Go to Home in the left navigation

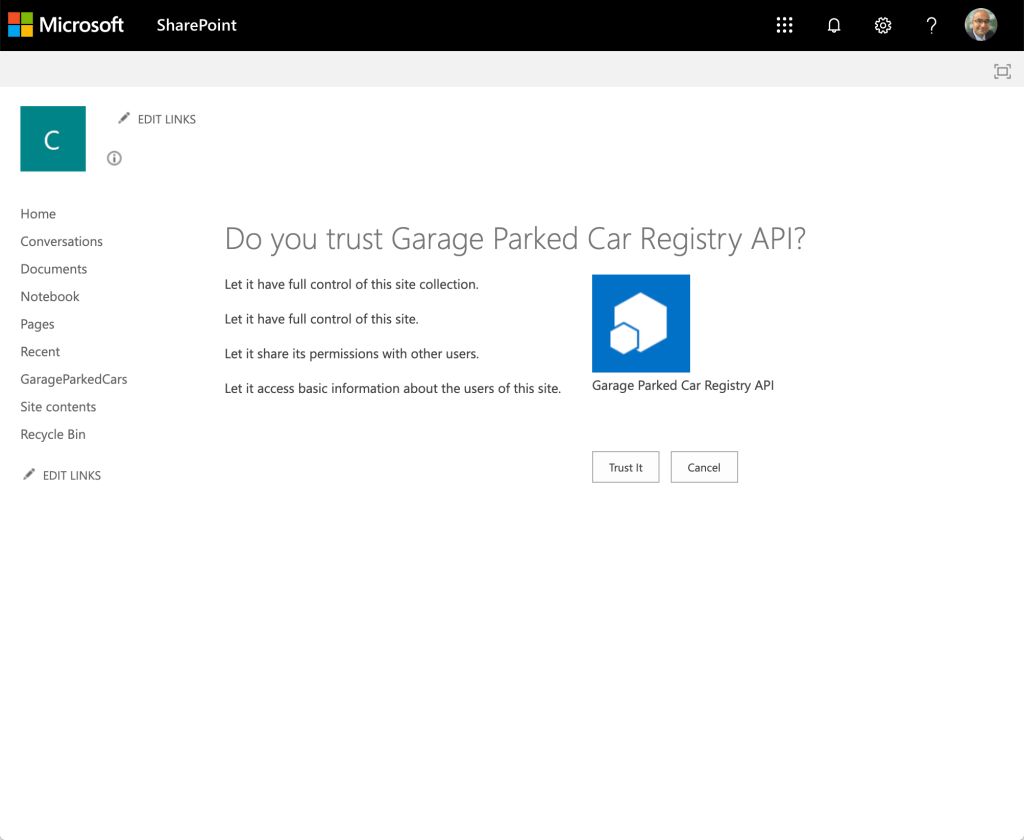(x=38, y=214)
